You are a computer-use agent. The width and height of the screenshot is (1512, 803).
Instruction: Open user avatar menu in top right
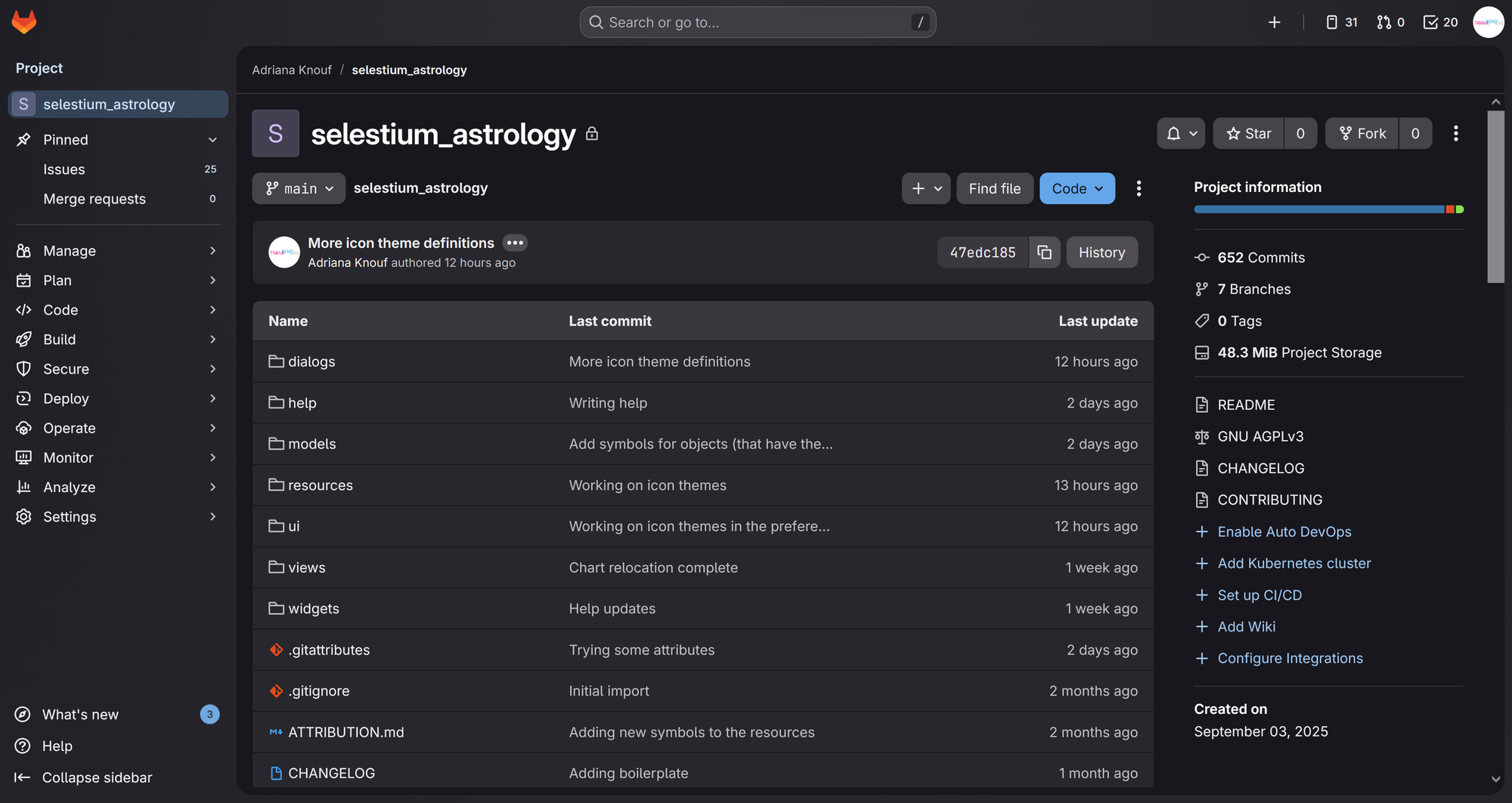1488,22
